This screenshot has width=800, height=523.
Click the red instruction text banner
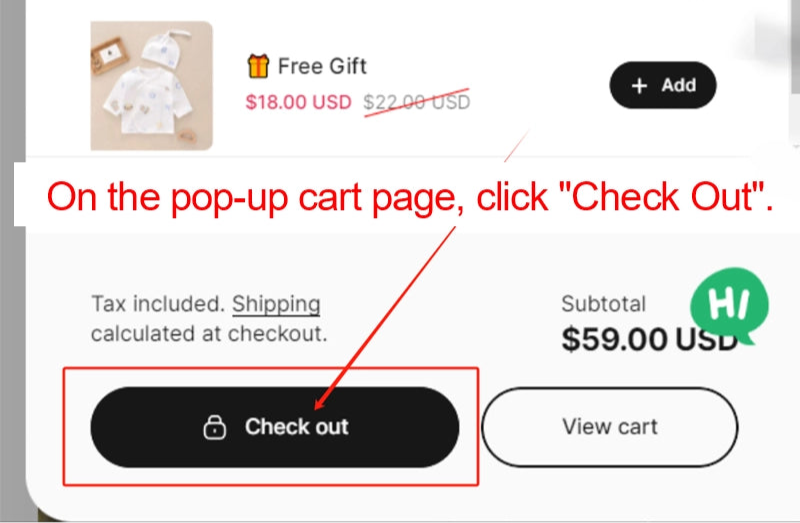tap(410, 196)
